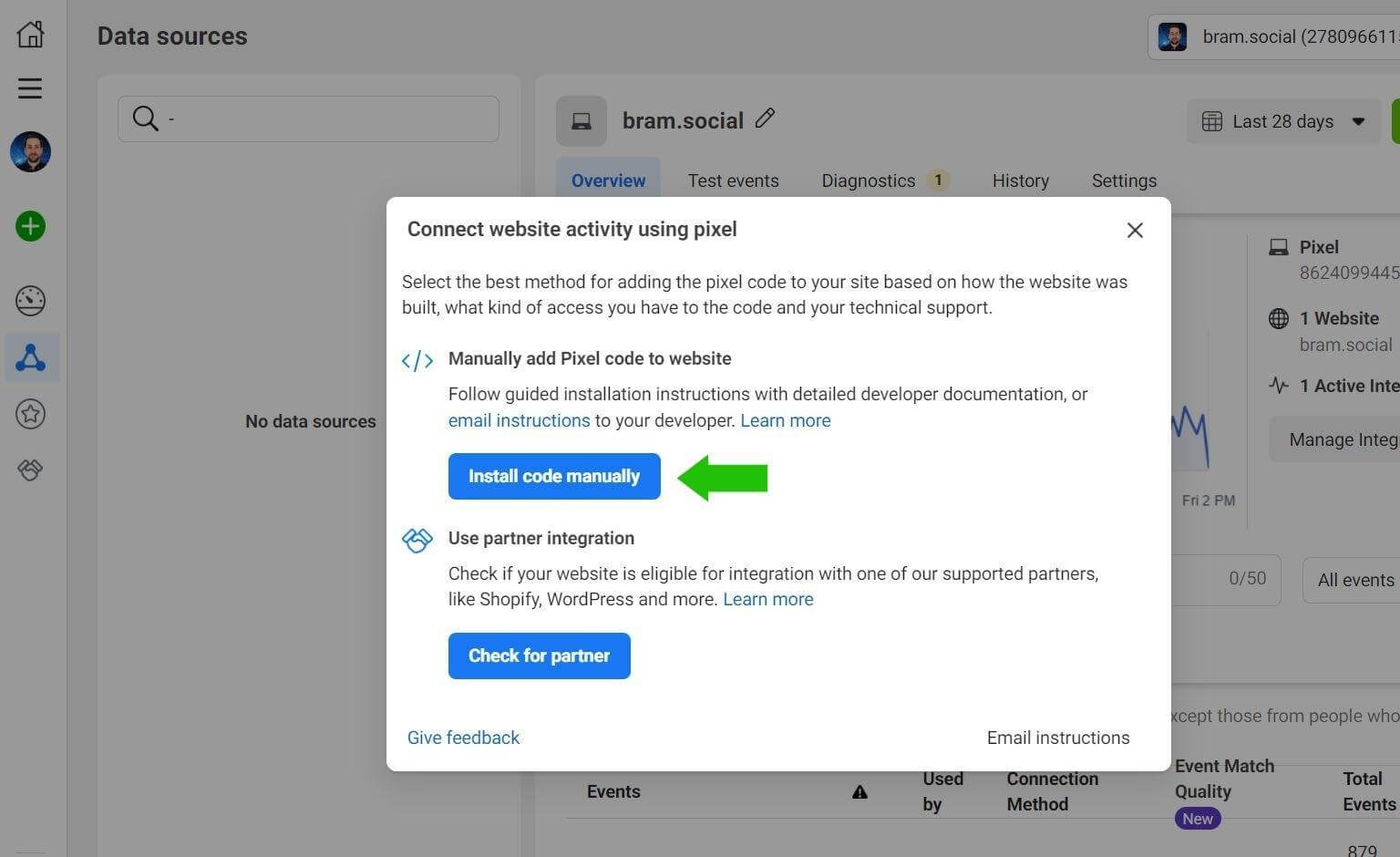
Task: Open the bram.social account selector
Action: pyautogui.click(x=1276, y=37)
